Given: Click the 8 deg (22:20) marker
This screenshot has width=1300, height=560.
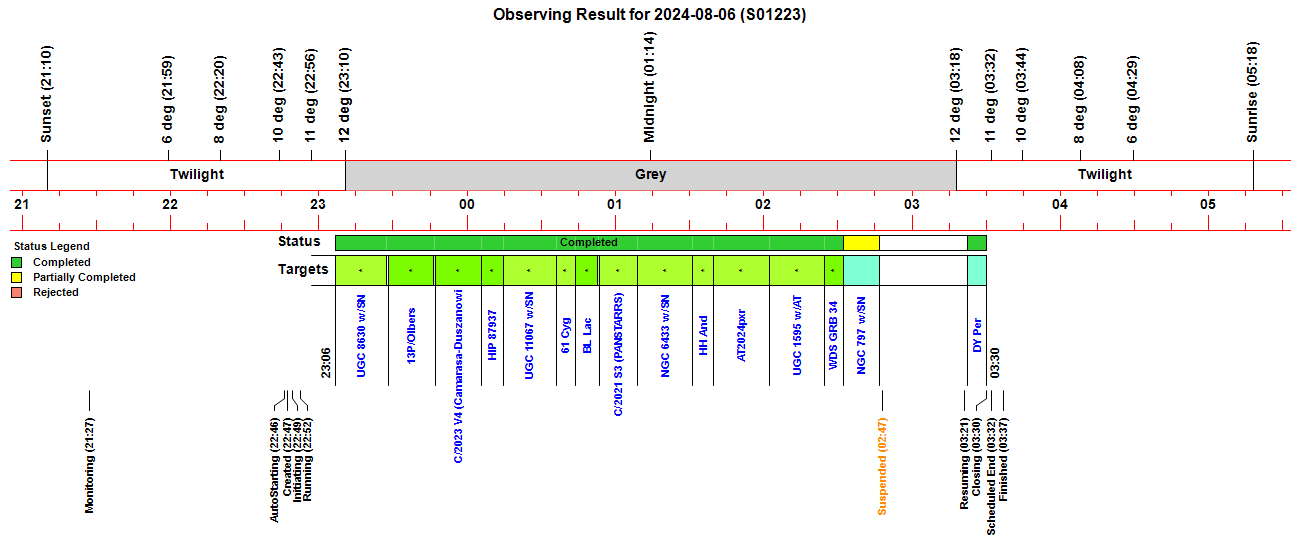Looking at the screenshot, I should tap(220, 100).
